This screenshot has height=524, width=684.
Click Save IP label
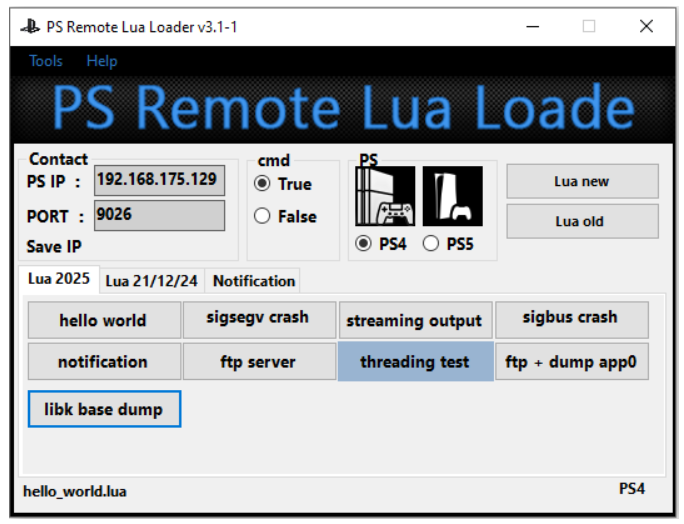54,247
